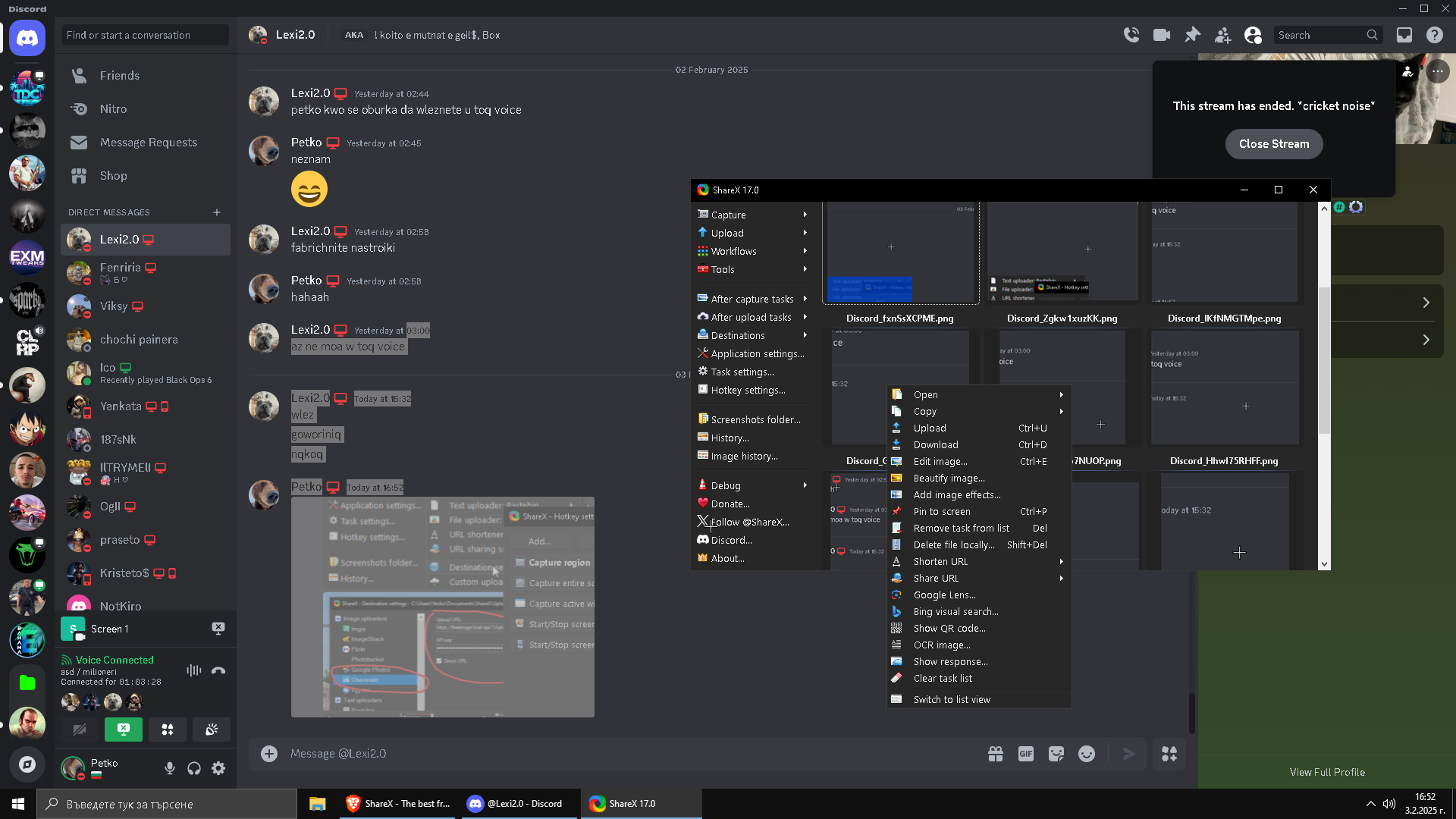Disconnect from voice channel
This screenshot has width=1456, height=819.
[x=218, y=670]
